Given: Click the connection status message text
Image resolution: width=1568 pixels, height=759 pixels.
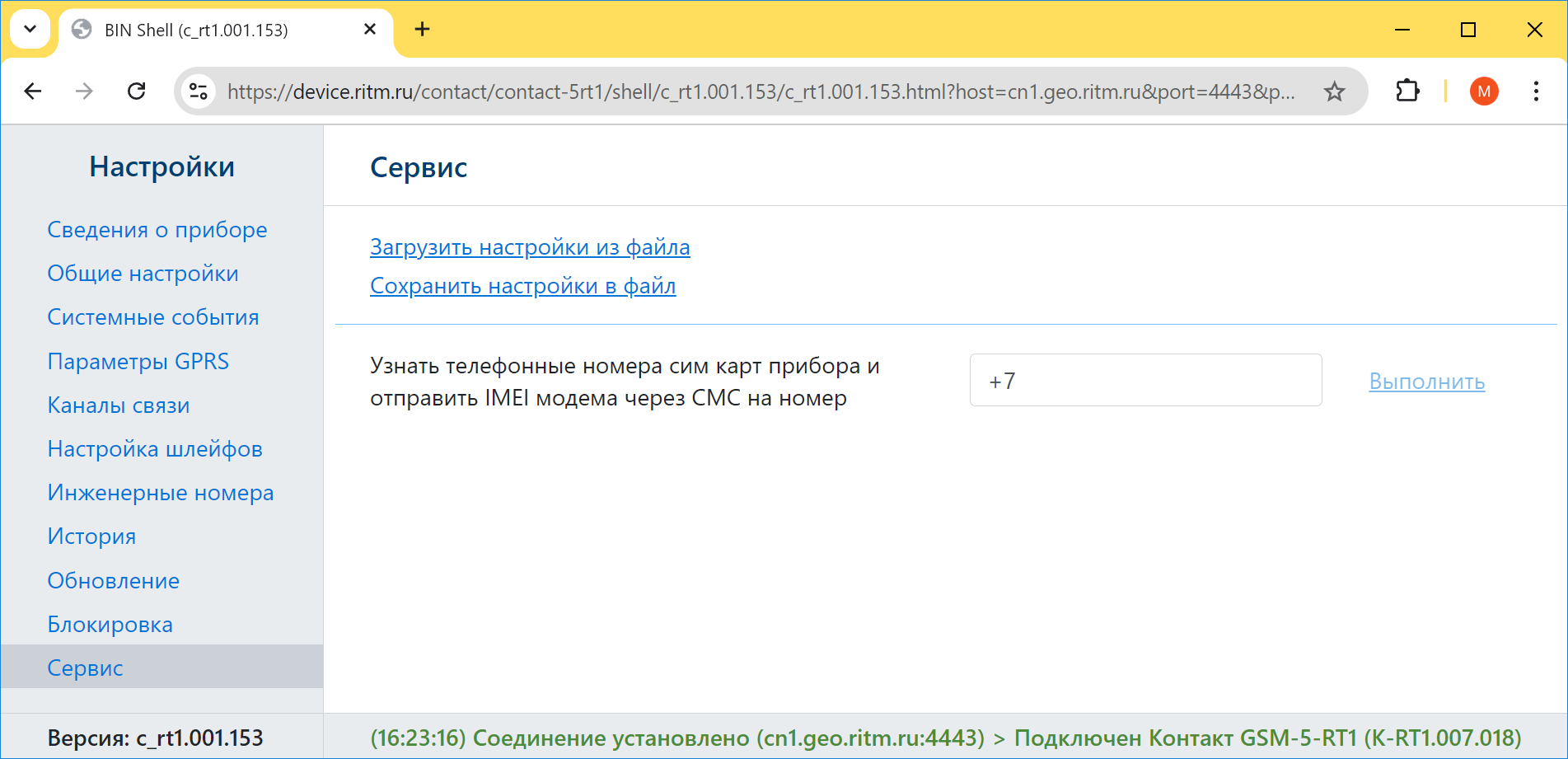Looking at the screenshot, I should click(x=945, y=738).
